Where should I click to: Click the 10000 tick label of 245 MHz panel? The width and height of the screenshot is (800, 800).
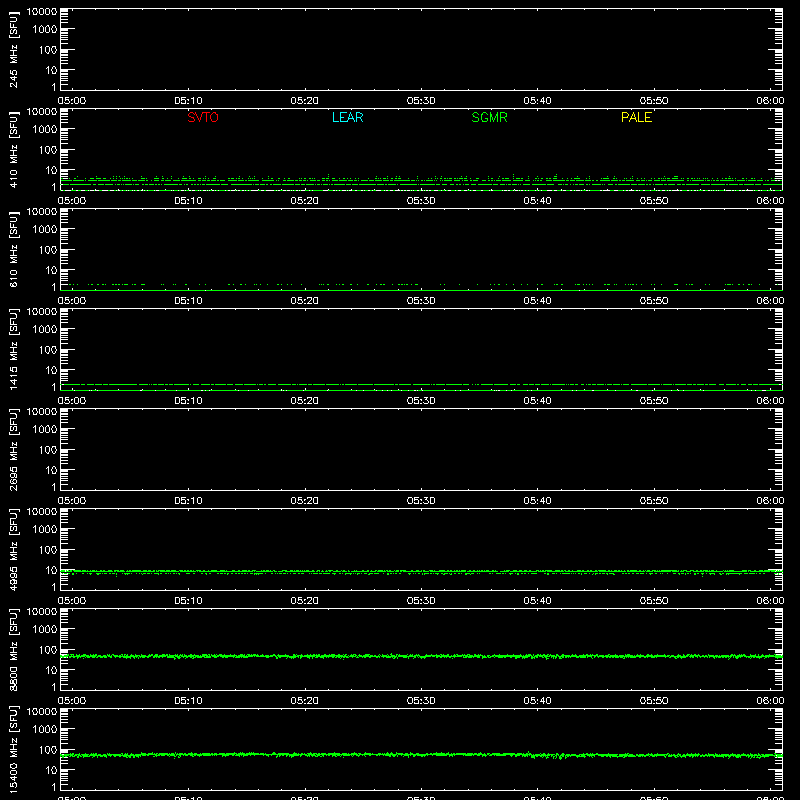42,12
